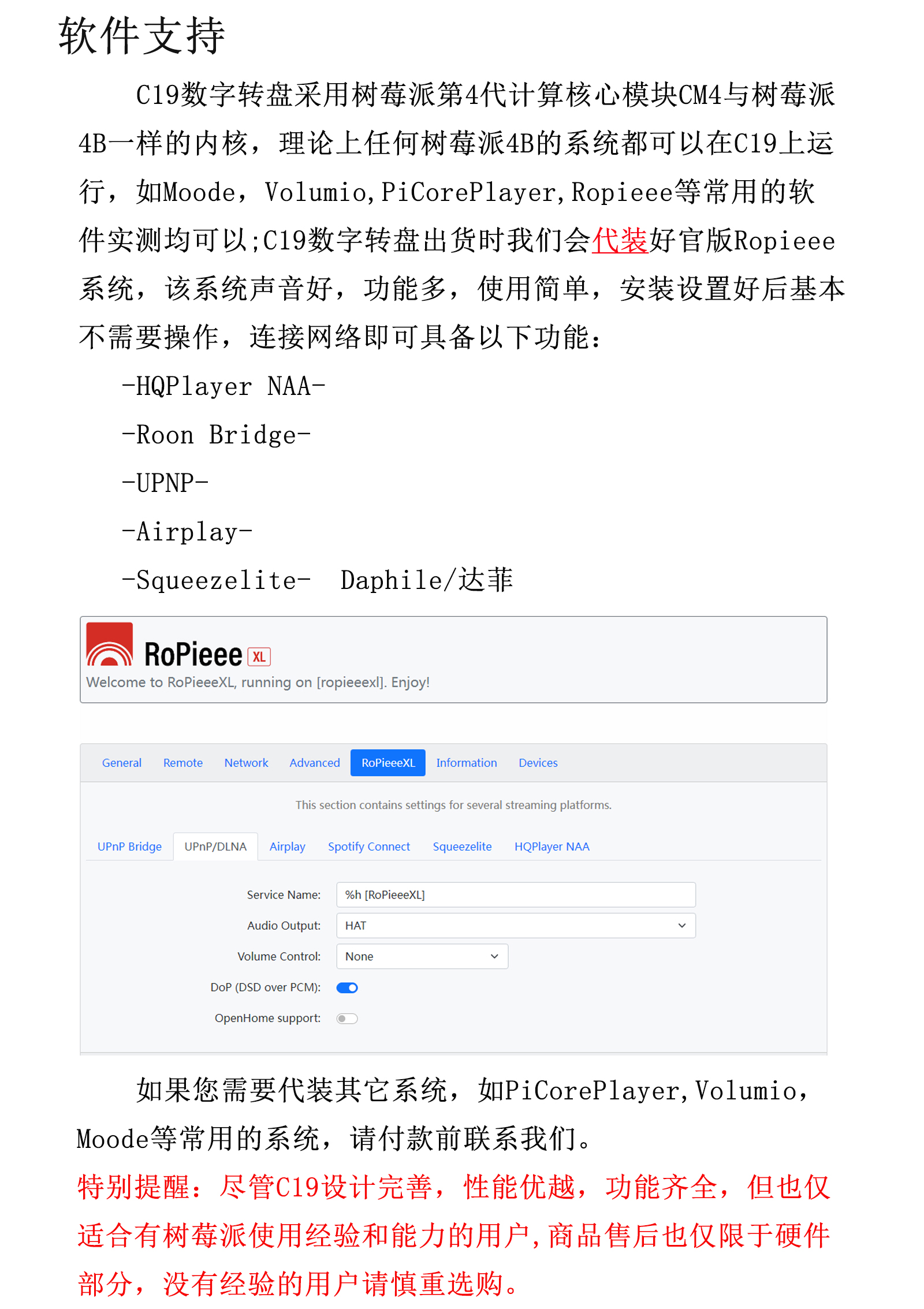Viewport: 924px width, 1309px height.
Task: Click the XL badge icon
Action: tap(259, 657)
